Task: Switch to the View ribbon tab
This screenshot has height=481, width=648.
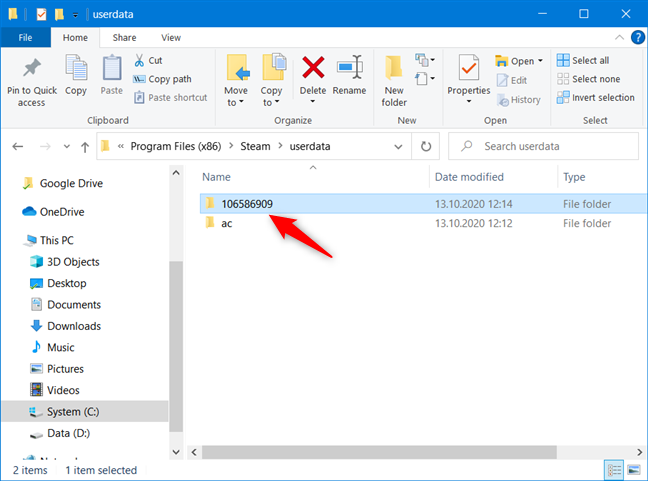Action: point(171,37)
